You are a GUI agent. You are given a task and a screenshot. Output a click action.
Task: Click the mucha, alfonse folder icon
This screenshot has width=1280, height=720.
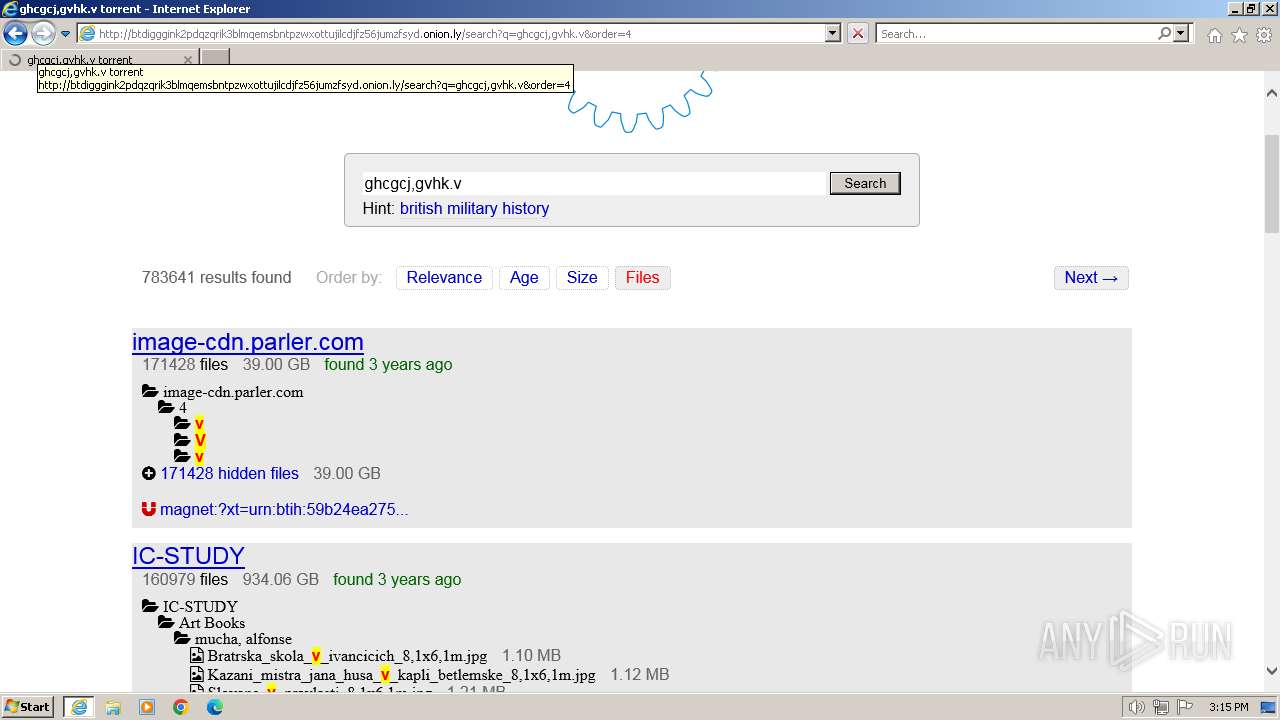[x=182, y=638]
